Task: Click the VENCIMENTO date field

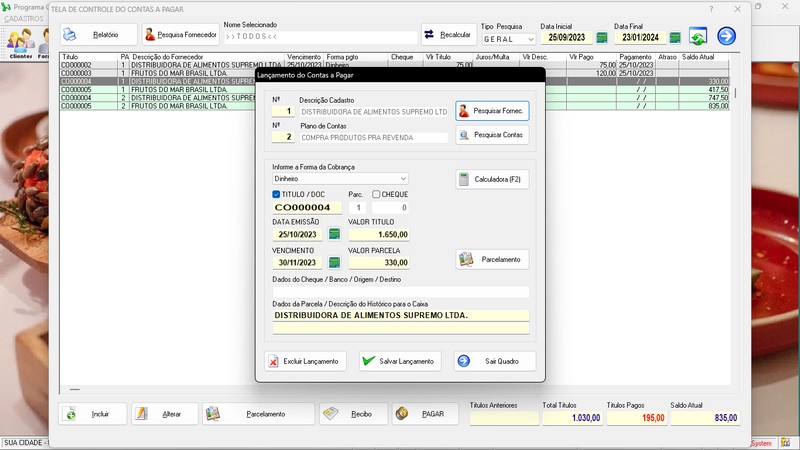Action: pyautogui.click(x=297, y=262)
